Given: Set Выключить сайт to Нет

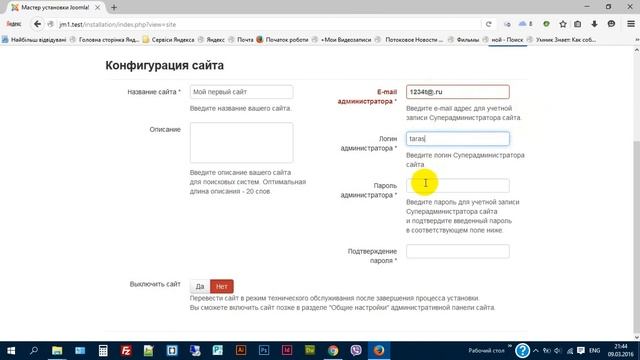Looking at the screenshot, I should (x=222, y=286).
